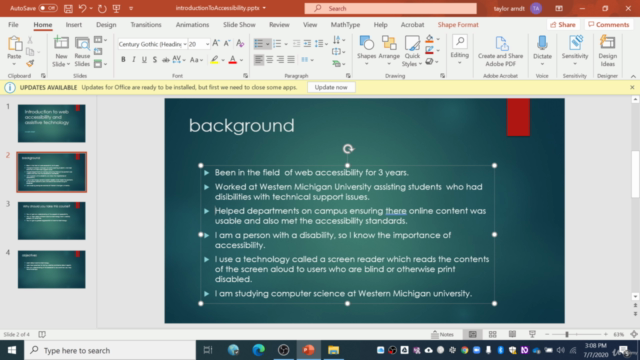Apply the yellow text highlight color
Screen dimensions: 640x360
point(215,60)
